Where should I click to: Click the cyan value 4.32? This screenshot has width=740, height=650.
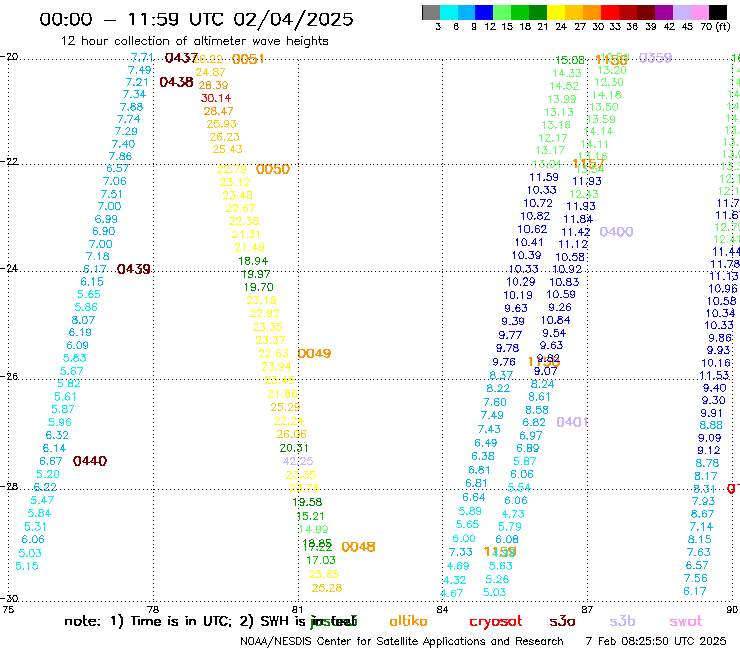click(454, 580)
